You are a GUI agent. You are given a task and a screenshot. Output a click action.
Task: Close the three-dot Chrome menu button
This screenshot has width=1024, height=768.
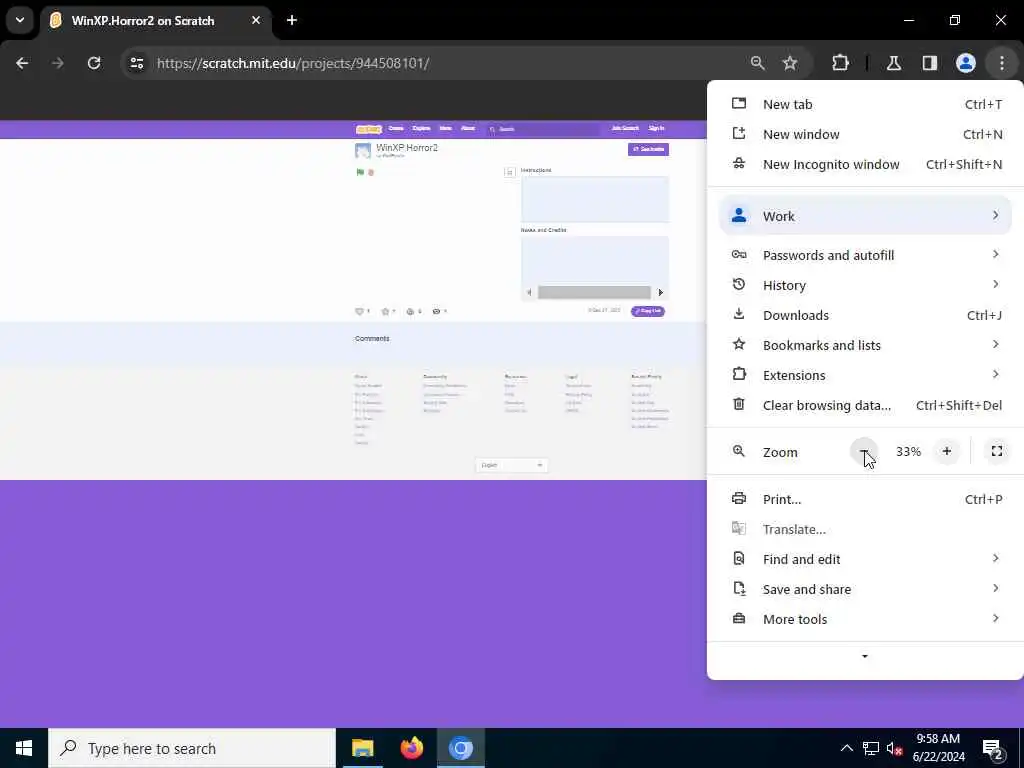1002,63
